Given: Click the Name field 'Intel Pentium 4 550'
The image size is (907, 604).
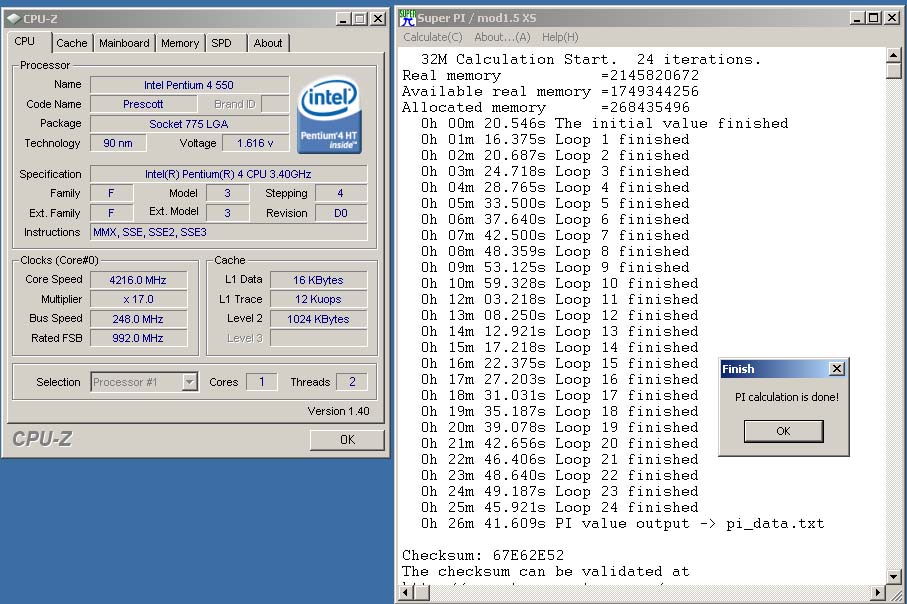Looking at the screenshot, I should 189,85.
